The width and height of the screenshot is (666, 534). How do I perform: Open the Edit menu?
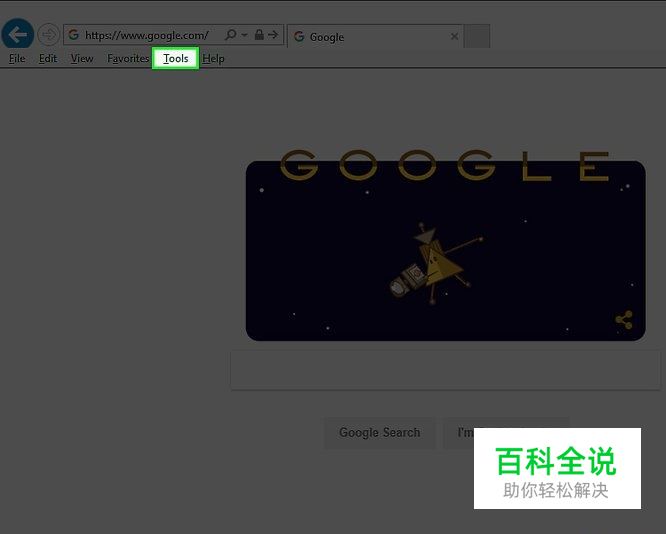(48, 59)
